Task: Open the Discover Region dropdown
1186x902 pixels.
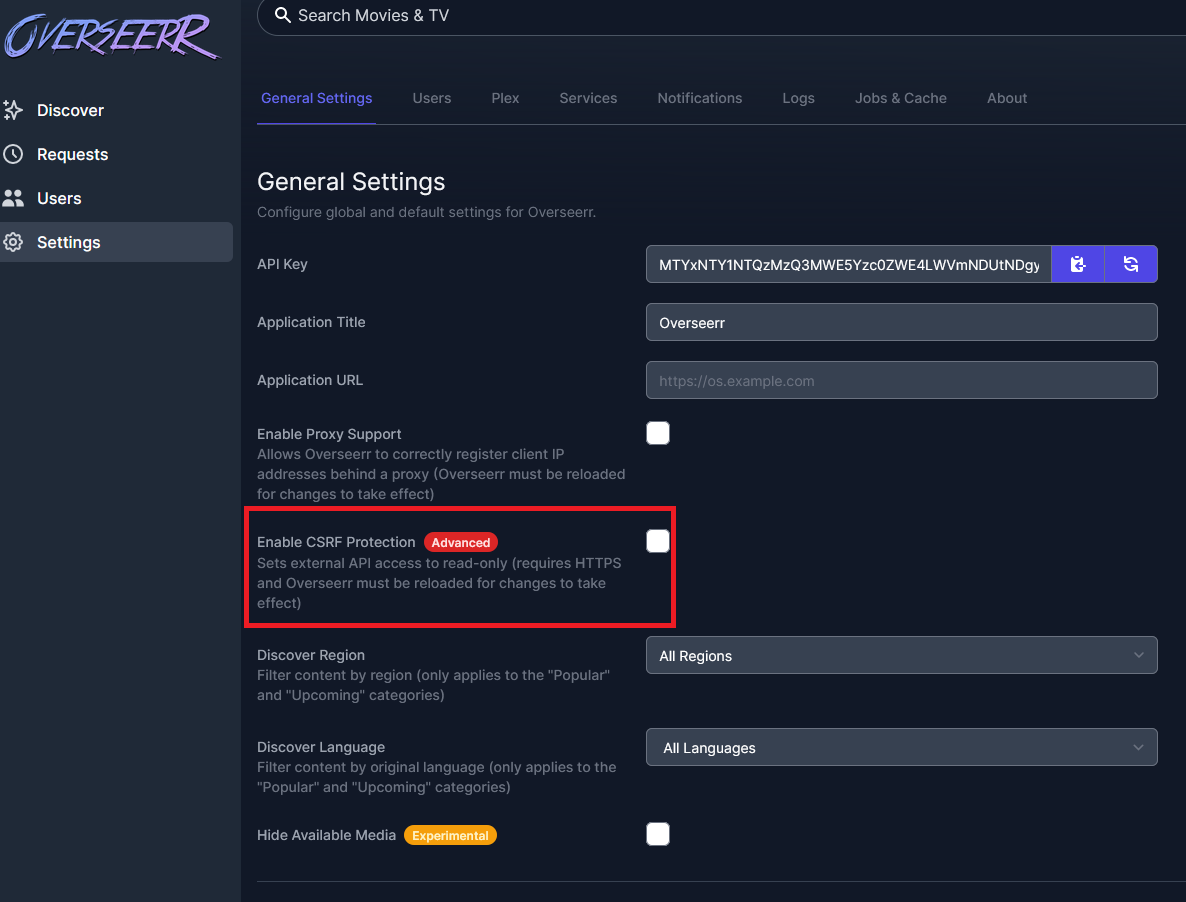Action: coord(901,655)
